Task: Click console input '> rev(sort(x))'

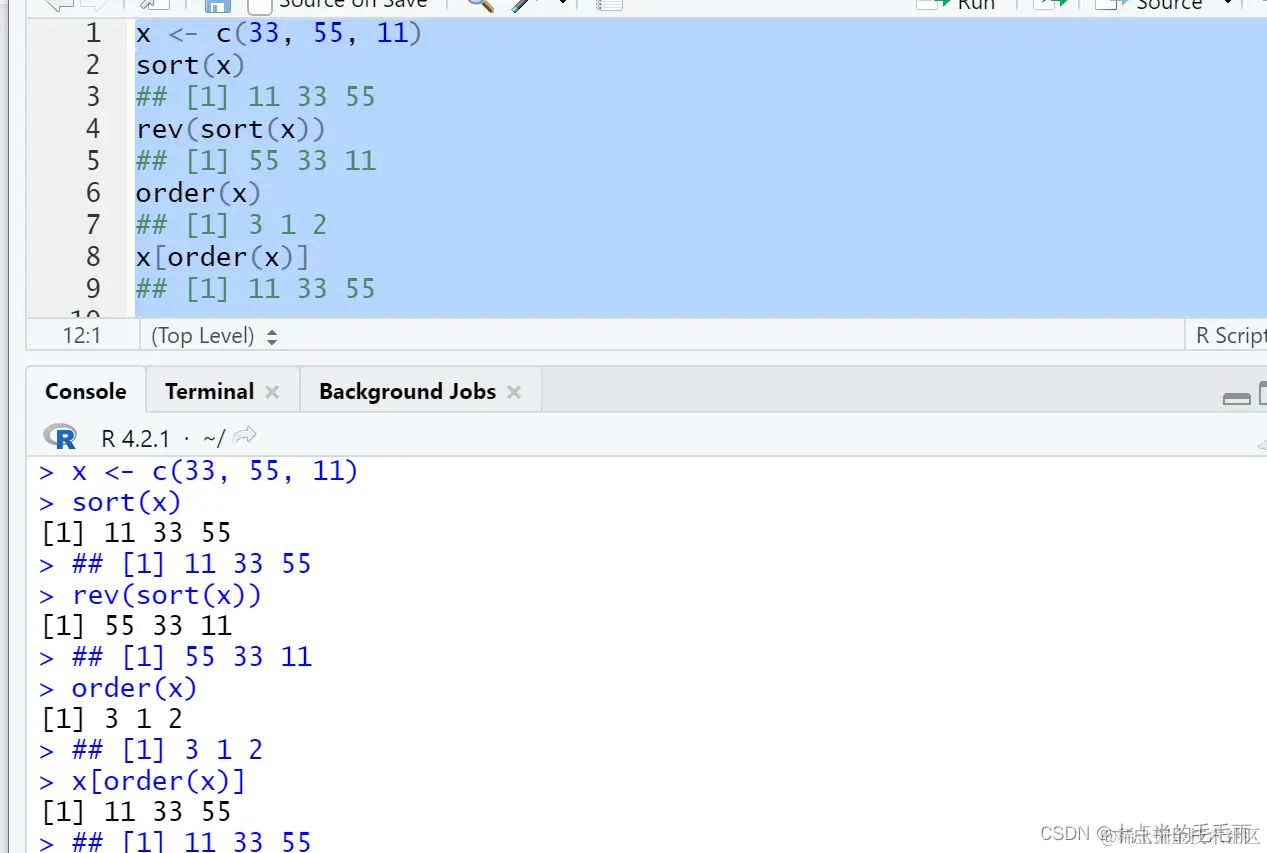Action: click(150, 595)
